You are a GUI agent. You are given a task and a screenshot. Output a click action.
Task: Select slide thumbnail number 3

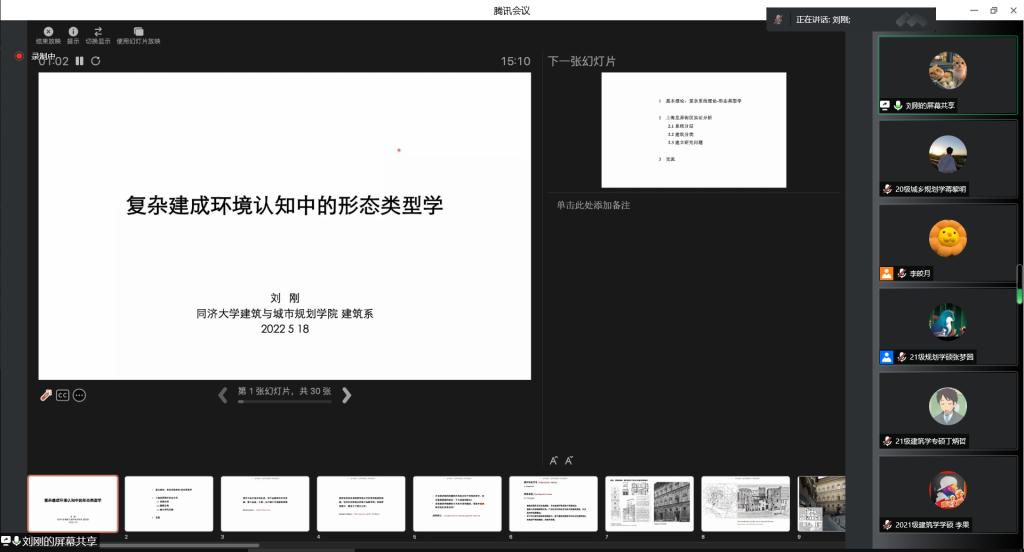pos(265,503)
